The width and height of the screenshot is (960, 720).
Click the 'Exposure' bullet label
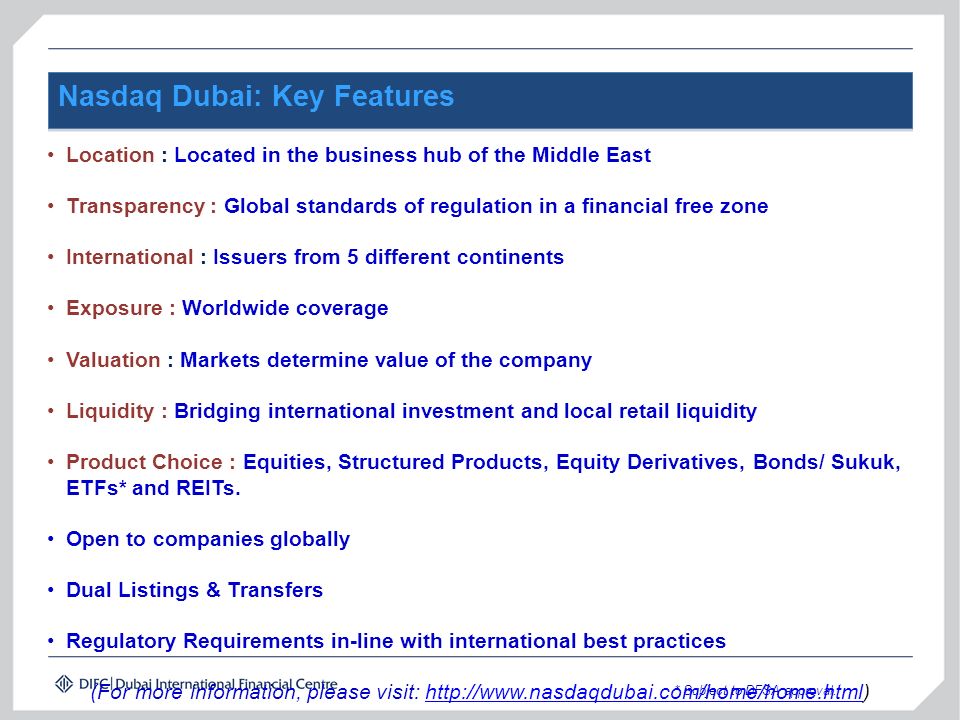pos(114,308)
